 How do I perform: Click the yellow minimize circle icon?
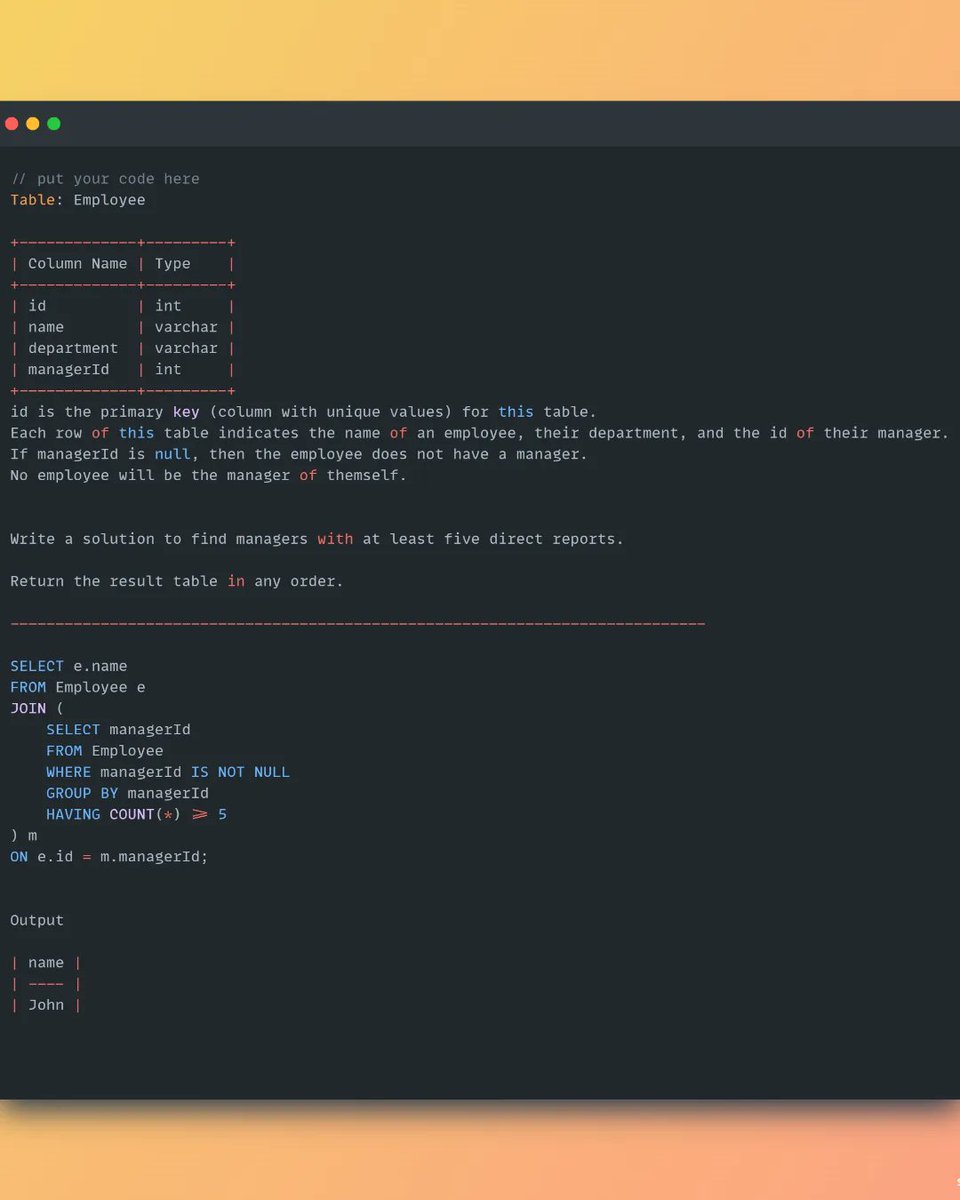click(x=32, y=123)
